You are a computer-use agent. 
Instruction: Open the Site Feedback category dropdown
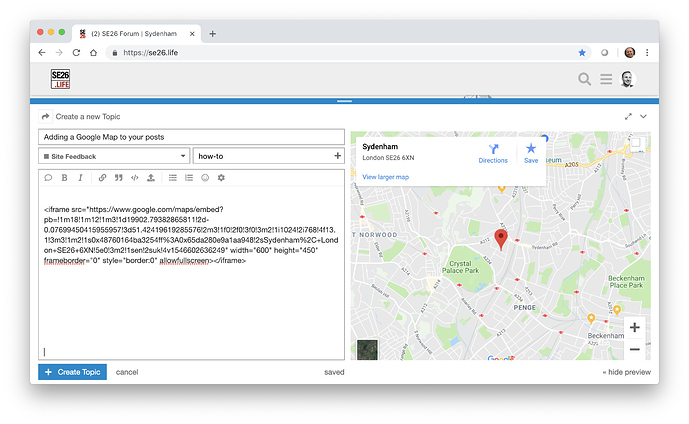(114, 156)
